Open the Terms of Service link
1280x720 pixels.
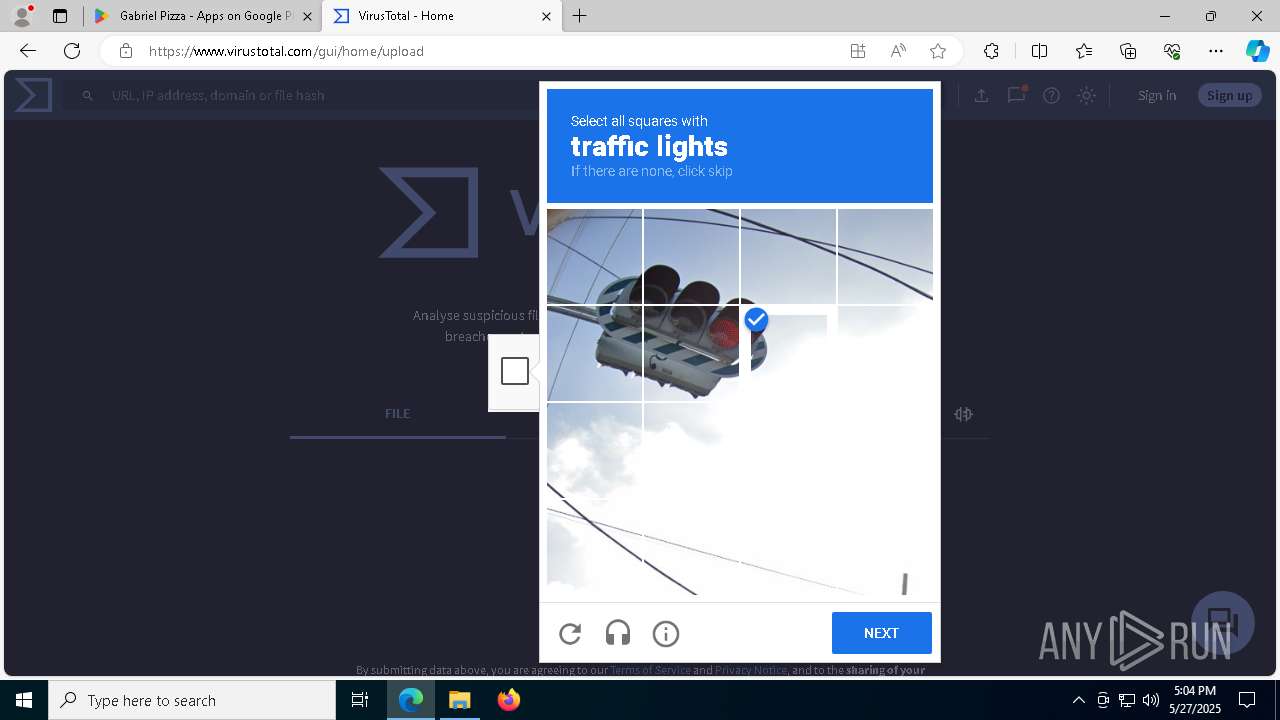coord(650,670)
